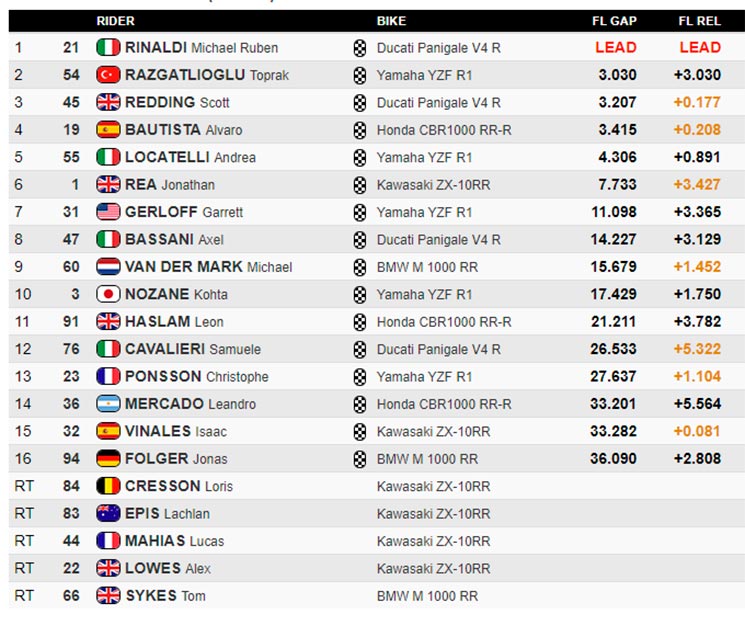Click the red LEAD text under FL GAP

pyautogui.click(x=616, y=48)
